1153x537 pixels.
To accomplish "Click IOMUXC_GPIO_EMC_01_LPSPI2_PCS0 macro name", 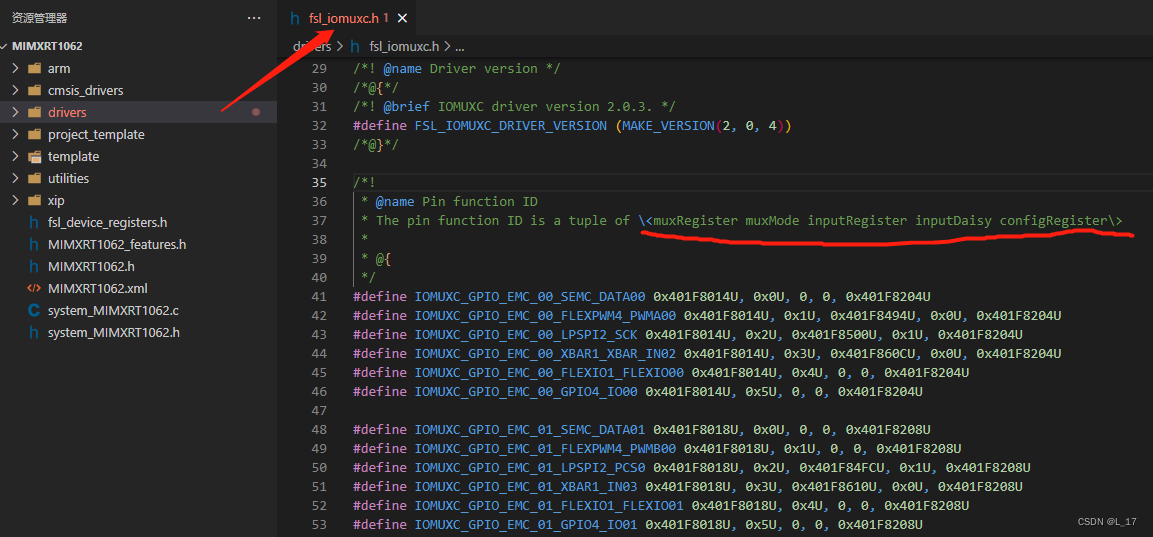I will pyautogui.click(x=529, y=467).
